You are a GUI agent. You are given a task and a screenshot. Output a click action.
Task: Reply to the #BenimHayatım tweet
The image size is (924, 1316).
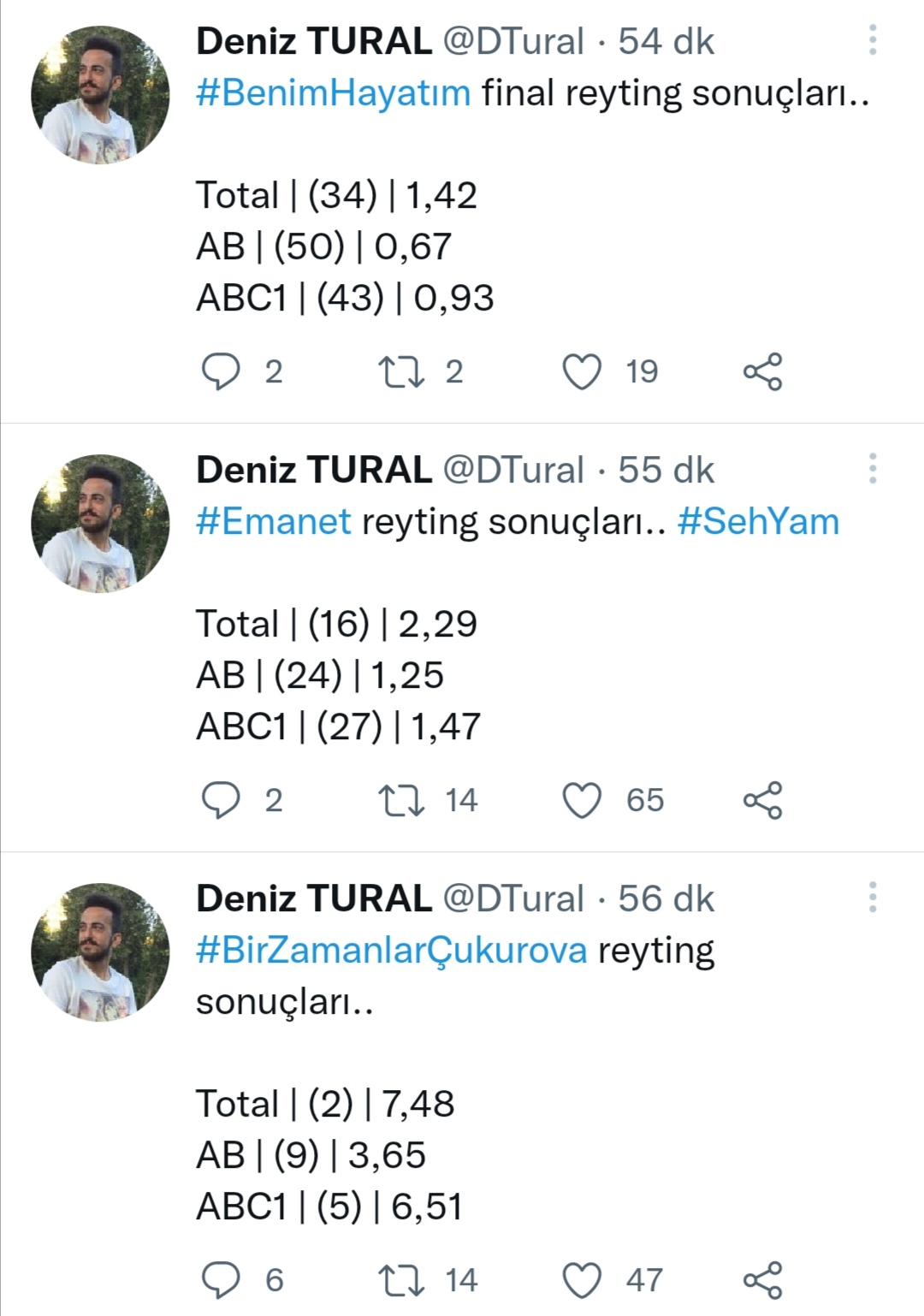pos(221,372)
